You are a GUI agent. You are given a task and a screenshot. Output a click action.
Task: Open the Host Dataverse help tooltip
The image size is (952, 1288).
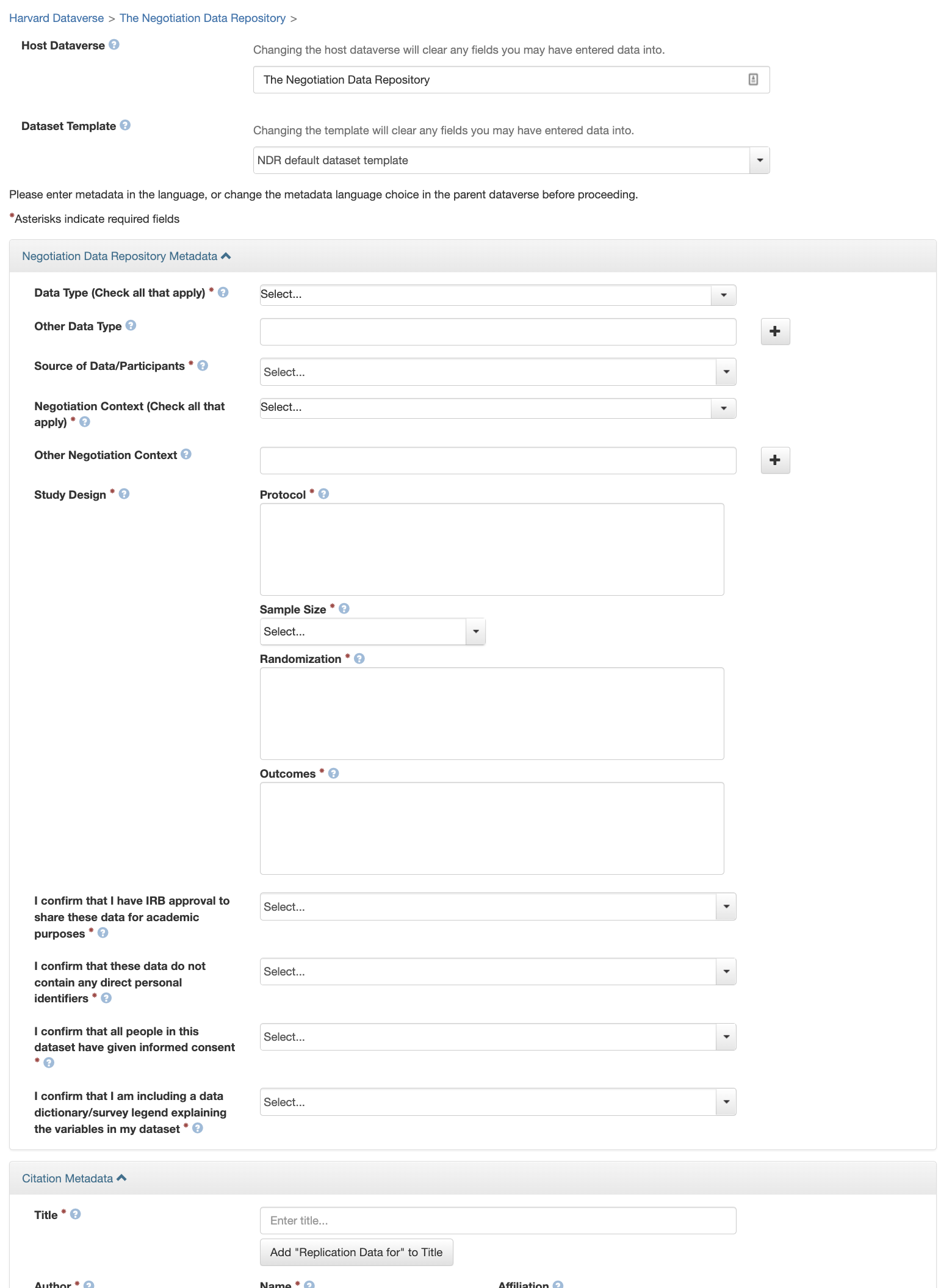[114, 45]
